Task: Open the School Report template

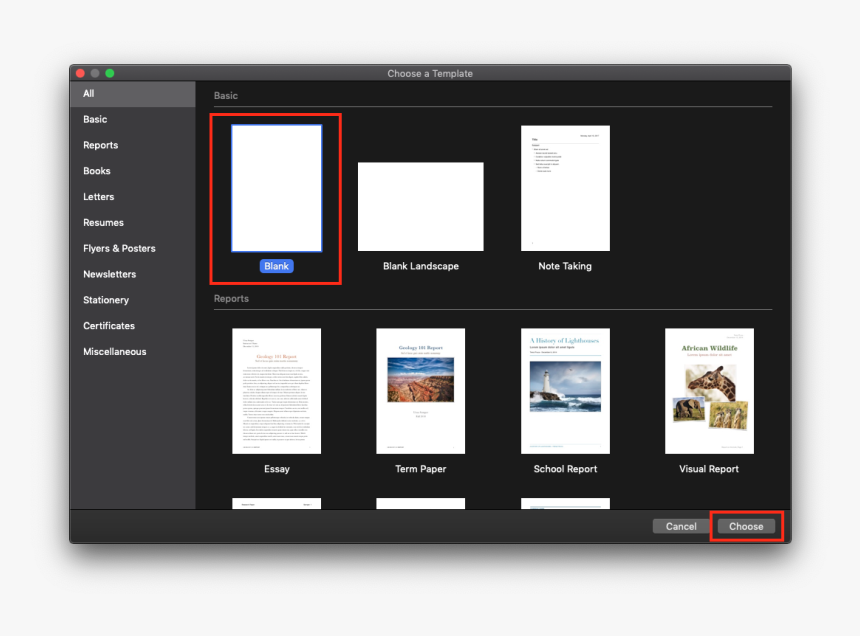Action: pyautogui.click(x=565, y=390)
